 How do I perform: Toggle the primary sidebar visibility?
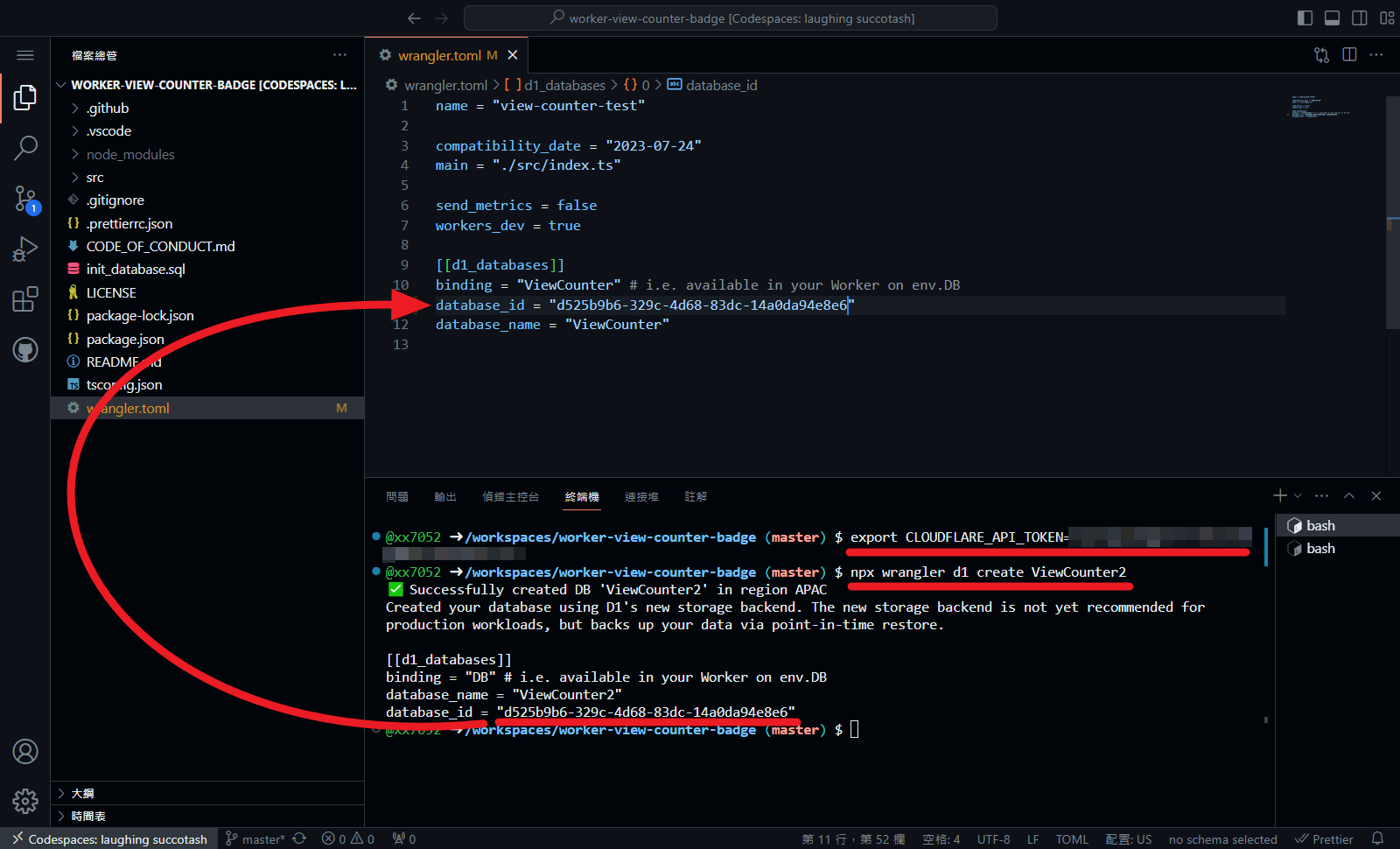[x=1305, y=18]
